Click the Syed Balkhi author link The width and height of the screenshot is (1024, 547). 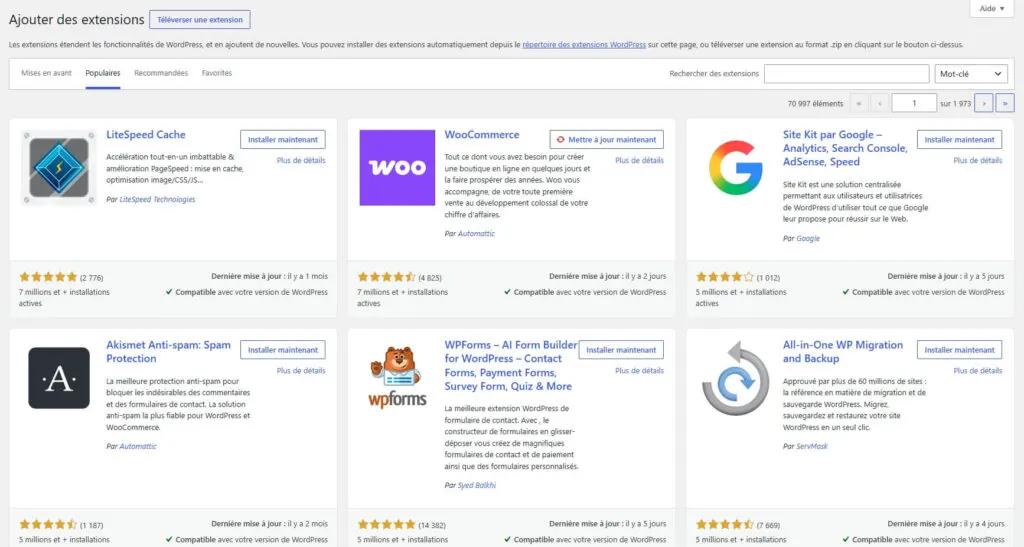click(x=477, y=486)
